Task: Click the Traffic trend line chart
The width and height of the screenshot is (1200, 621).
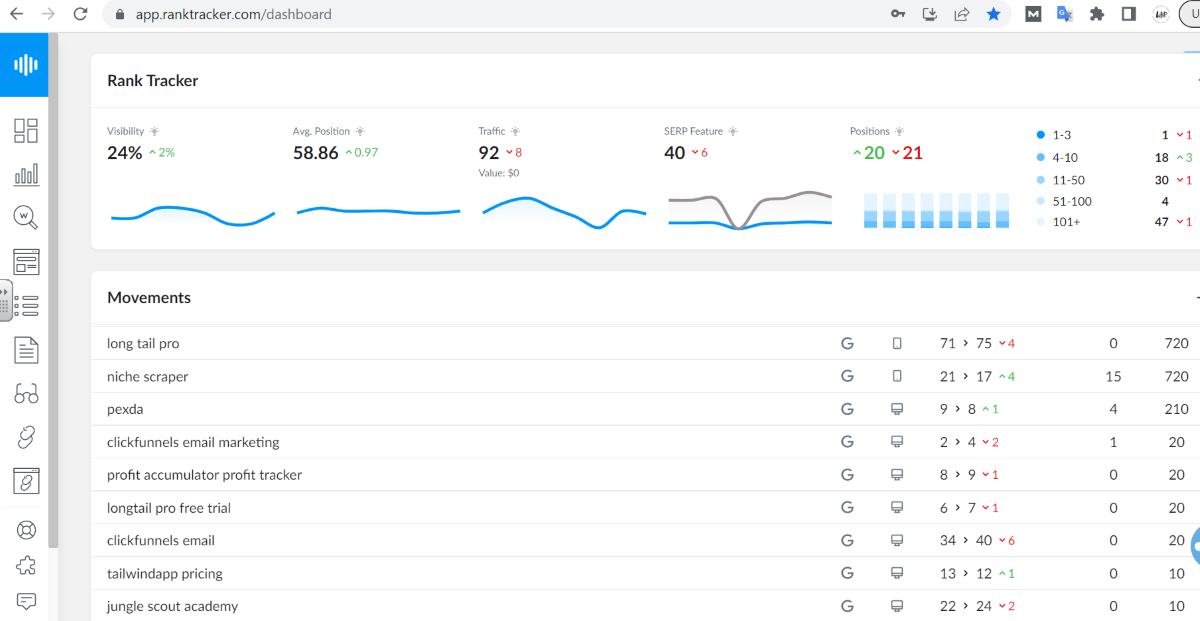Action: click(564, 213)
